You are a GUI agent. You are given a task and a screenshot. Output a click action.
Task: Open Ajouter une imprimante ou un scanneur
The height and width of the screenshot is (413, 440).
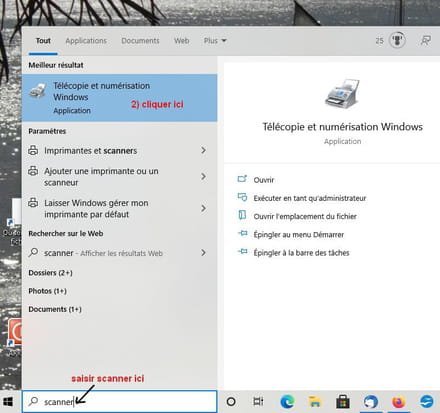[119, 177]
